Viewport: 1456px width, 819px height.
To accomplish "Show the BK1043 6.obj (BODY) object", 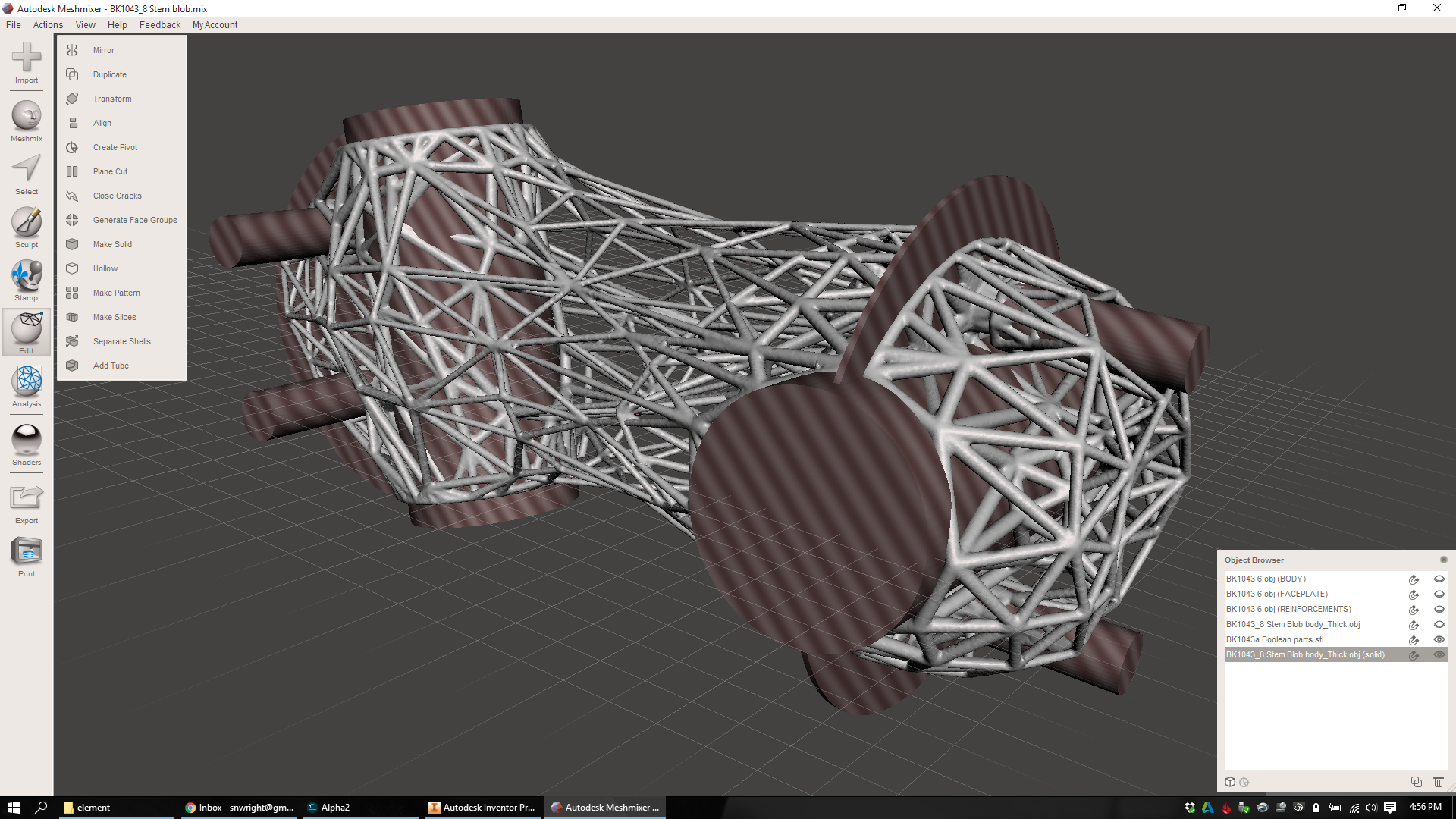I will tap(1439, 579).
